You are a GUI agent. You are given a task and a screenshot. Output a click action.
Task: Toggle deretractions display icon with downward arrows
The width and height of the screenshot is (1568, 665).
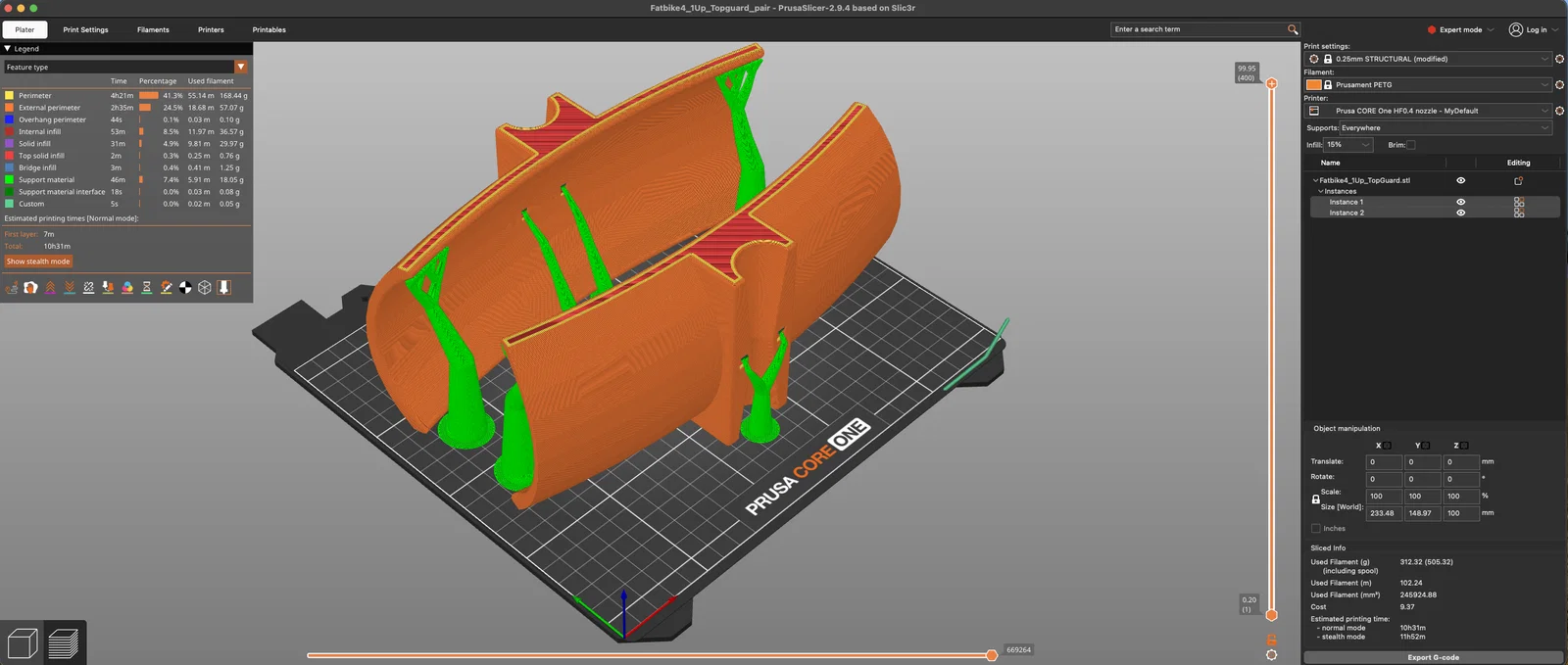pyautogui.click(x=70, y=288)
